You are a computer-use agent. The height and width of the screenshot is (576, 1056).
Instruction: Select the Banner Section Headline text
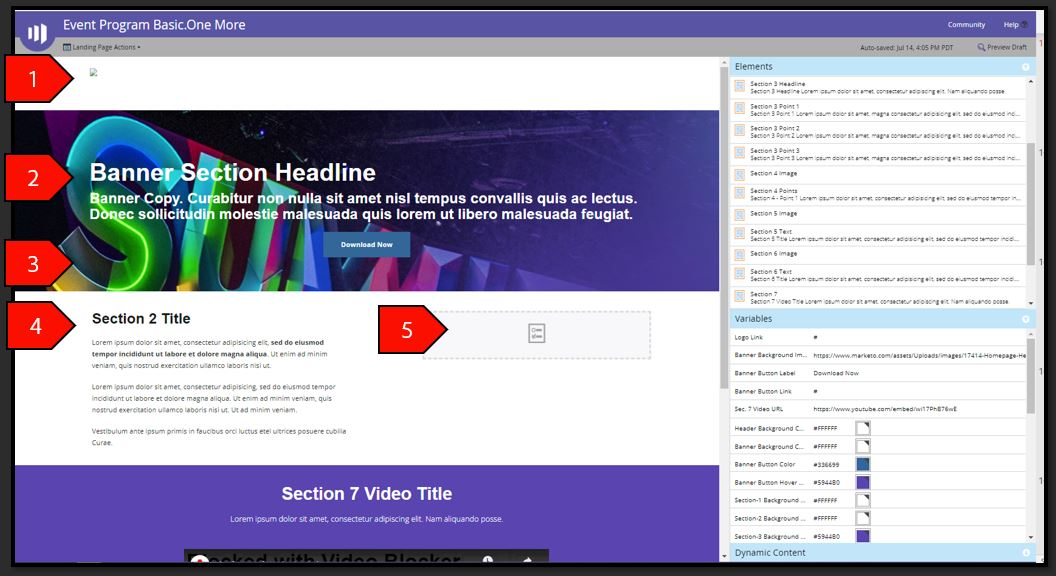pyautogui.click(x=233, y=172)
